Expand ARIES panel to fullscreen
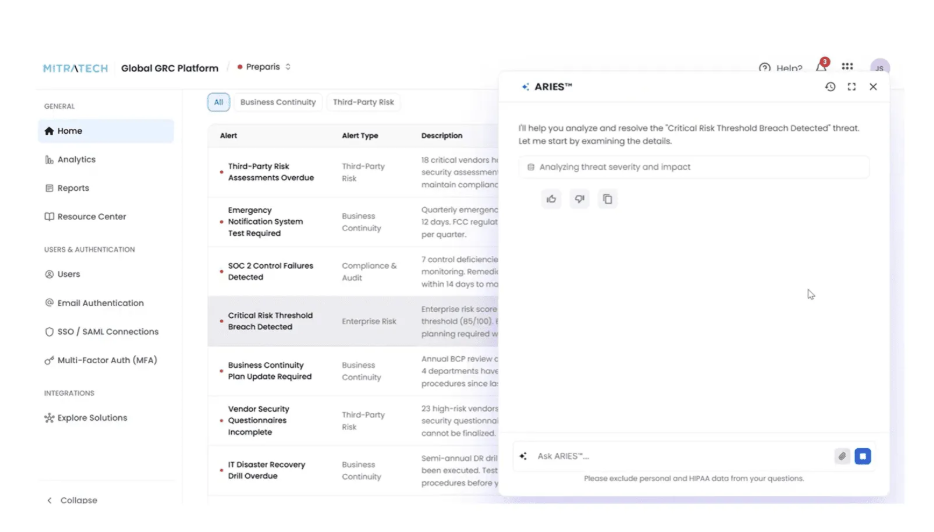 point(851,87)
